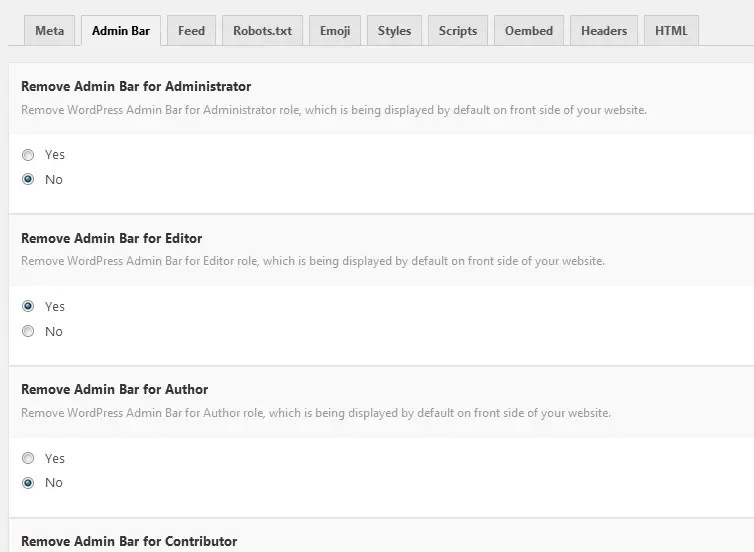Click the 'Remove Admin Bar for Author' heading
The height and width of the screenshot is (552, 754).
114,389
